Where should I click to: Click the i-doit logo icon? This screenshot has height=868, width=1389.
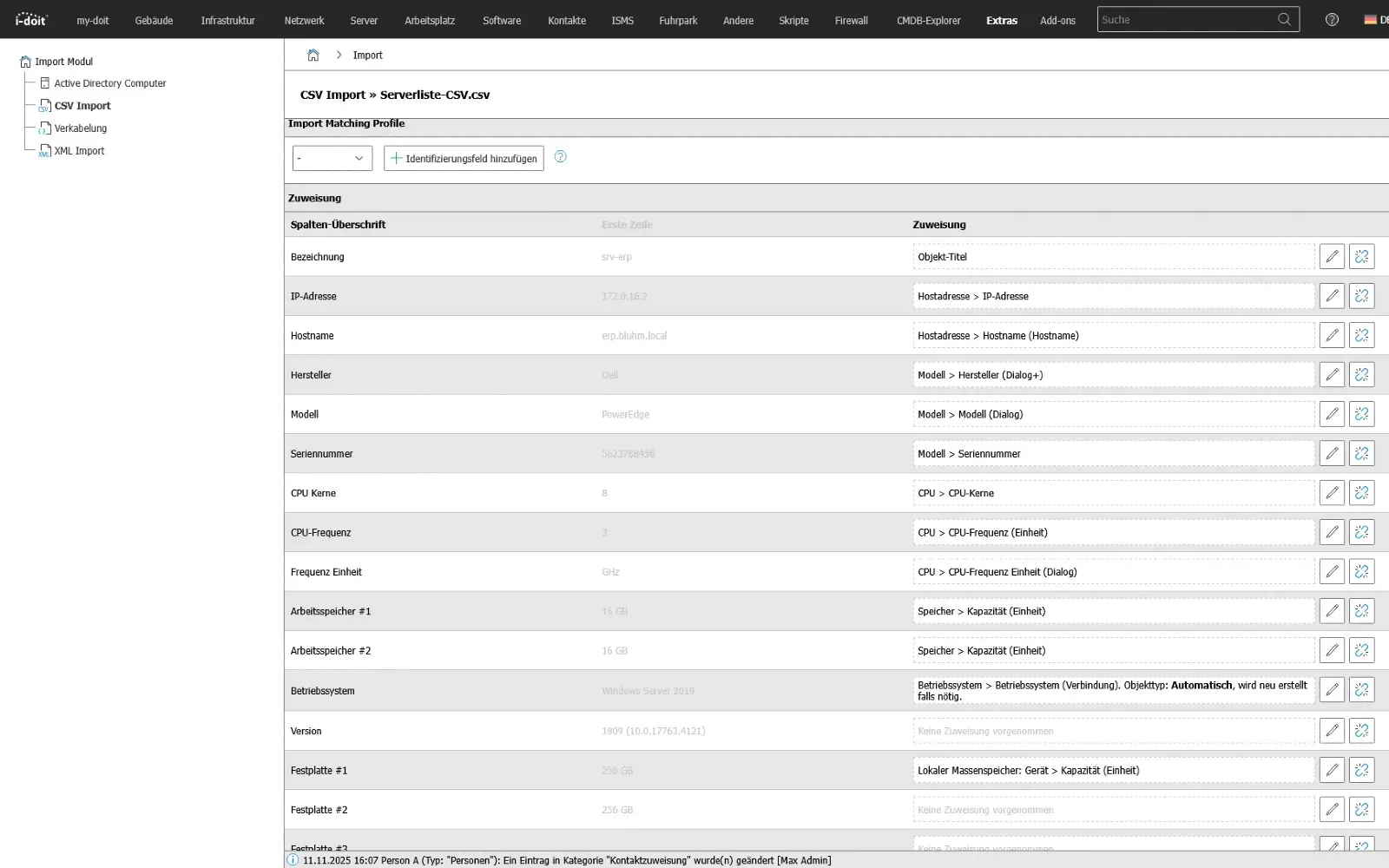30,18
